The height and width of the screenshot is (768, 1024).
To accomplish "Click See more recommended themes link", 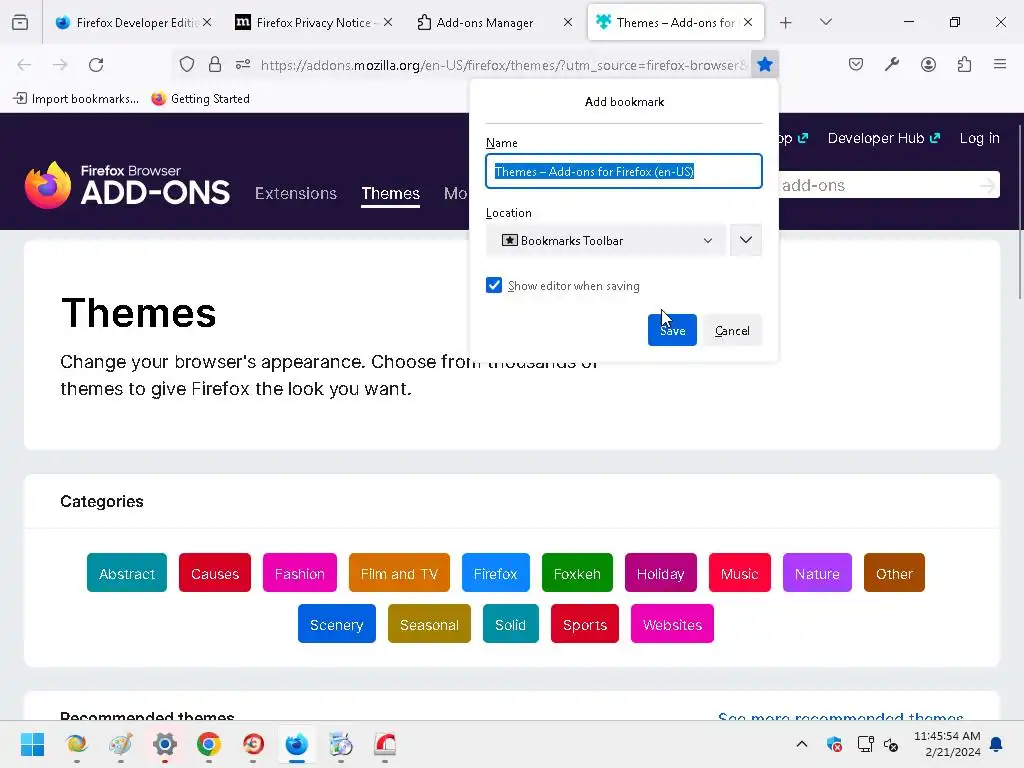I will (840, 716).
